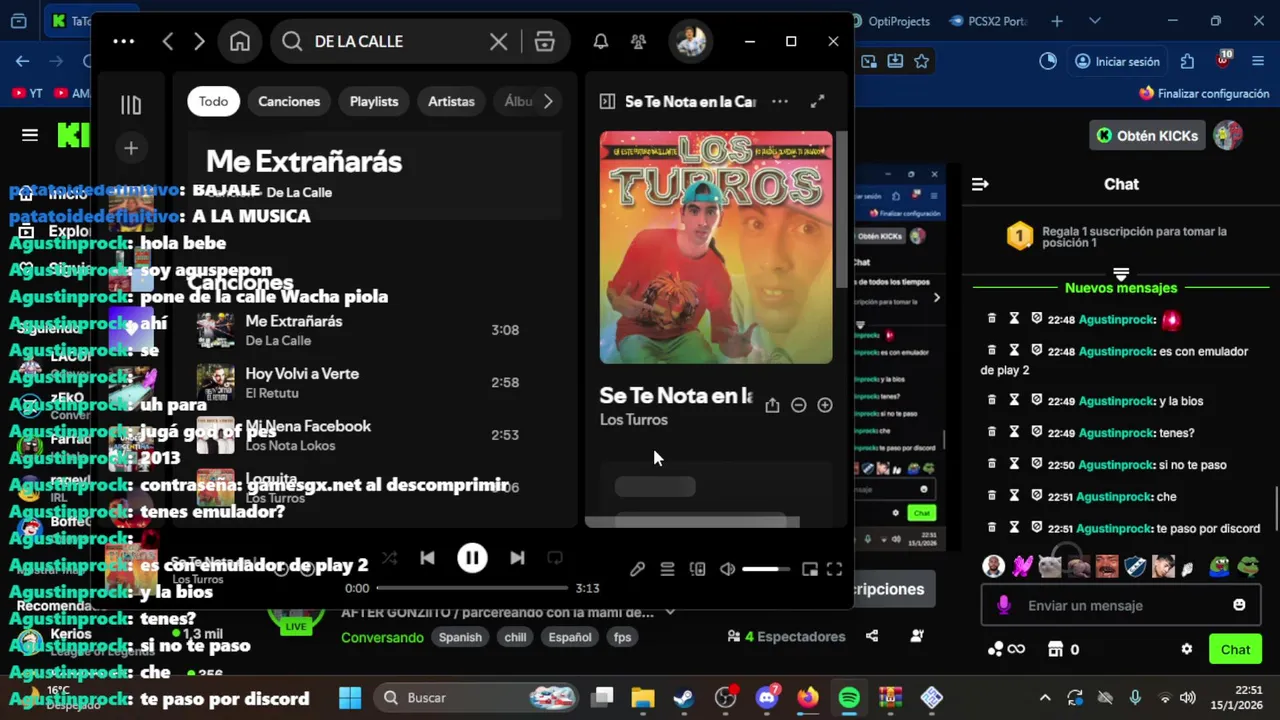Seek in the song progress bar

[x=472, y=588]
